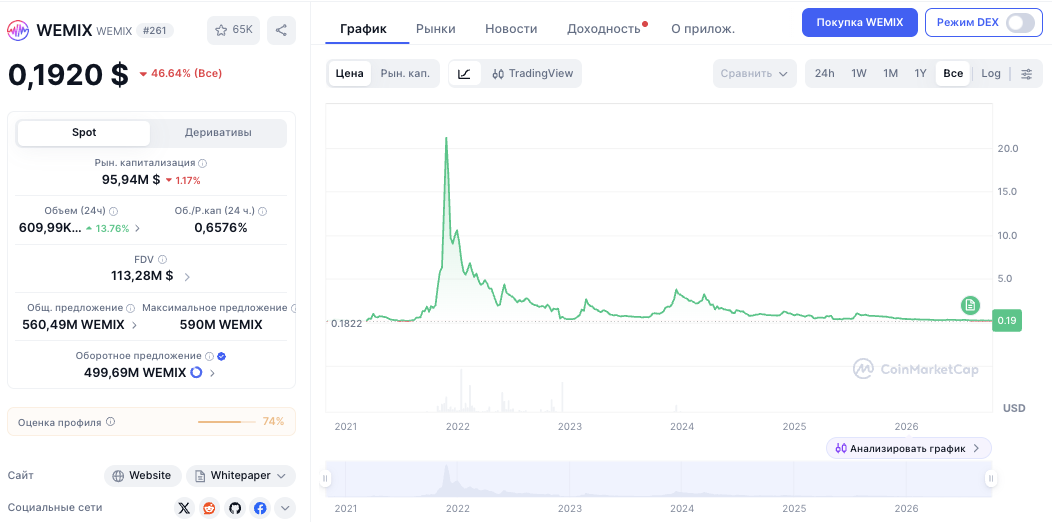Viewport: 1052px width, 522px height.
Task: Open the X (Twitter) social link
Action: tap(184, 509)
